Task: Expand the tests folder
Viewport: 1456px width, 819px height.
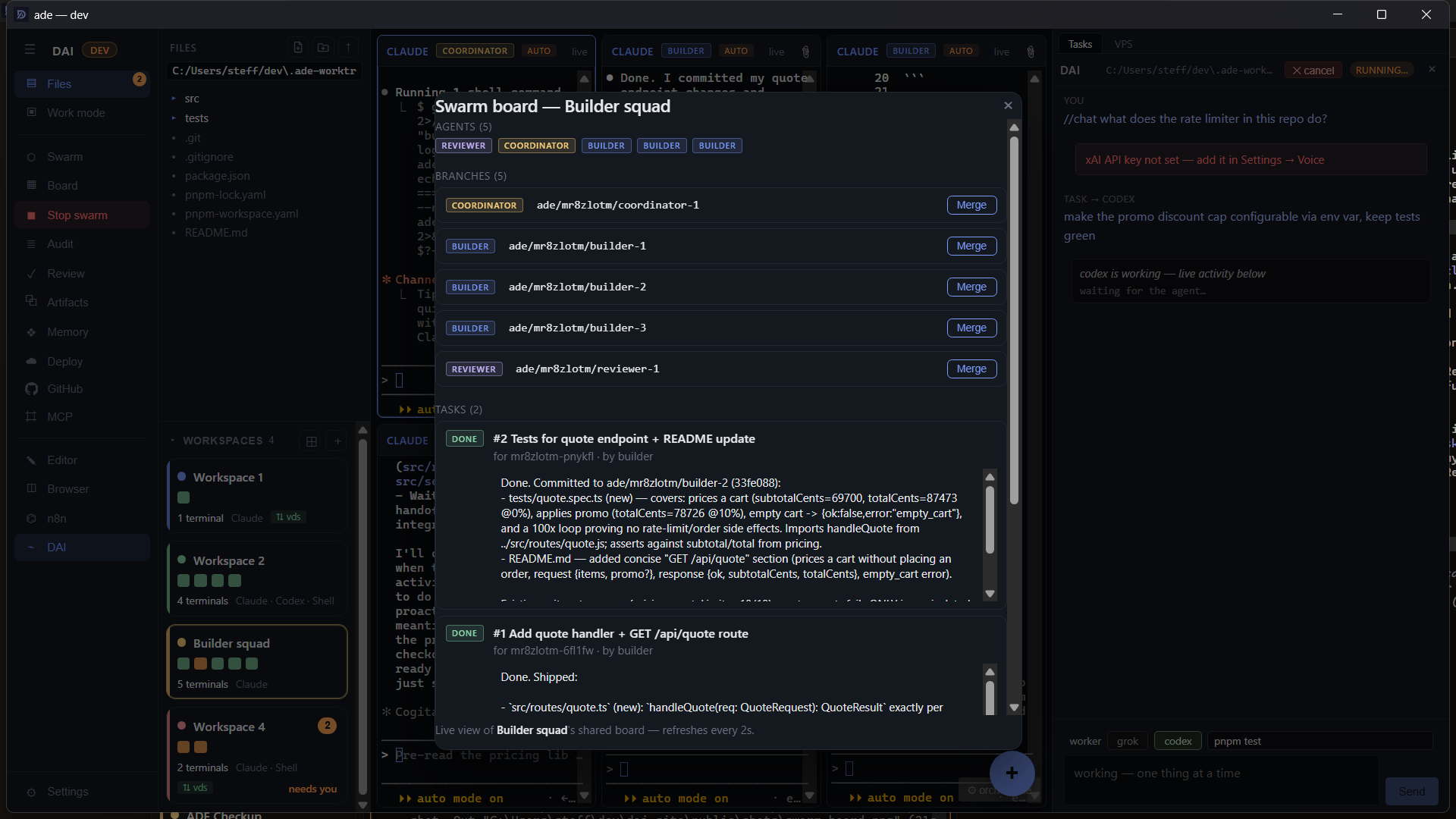Action: pos(196,118)
